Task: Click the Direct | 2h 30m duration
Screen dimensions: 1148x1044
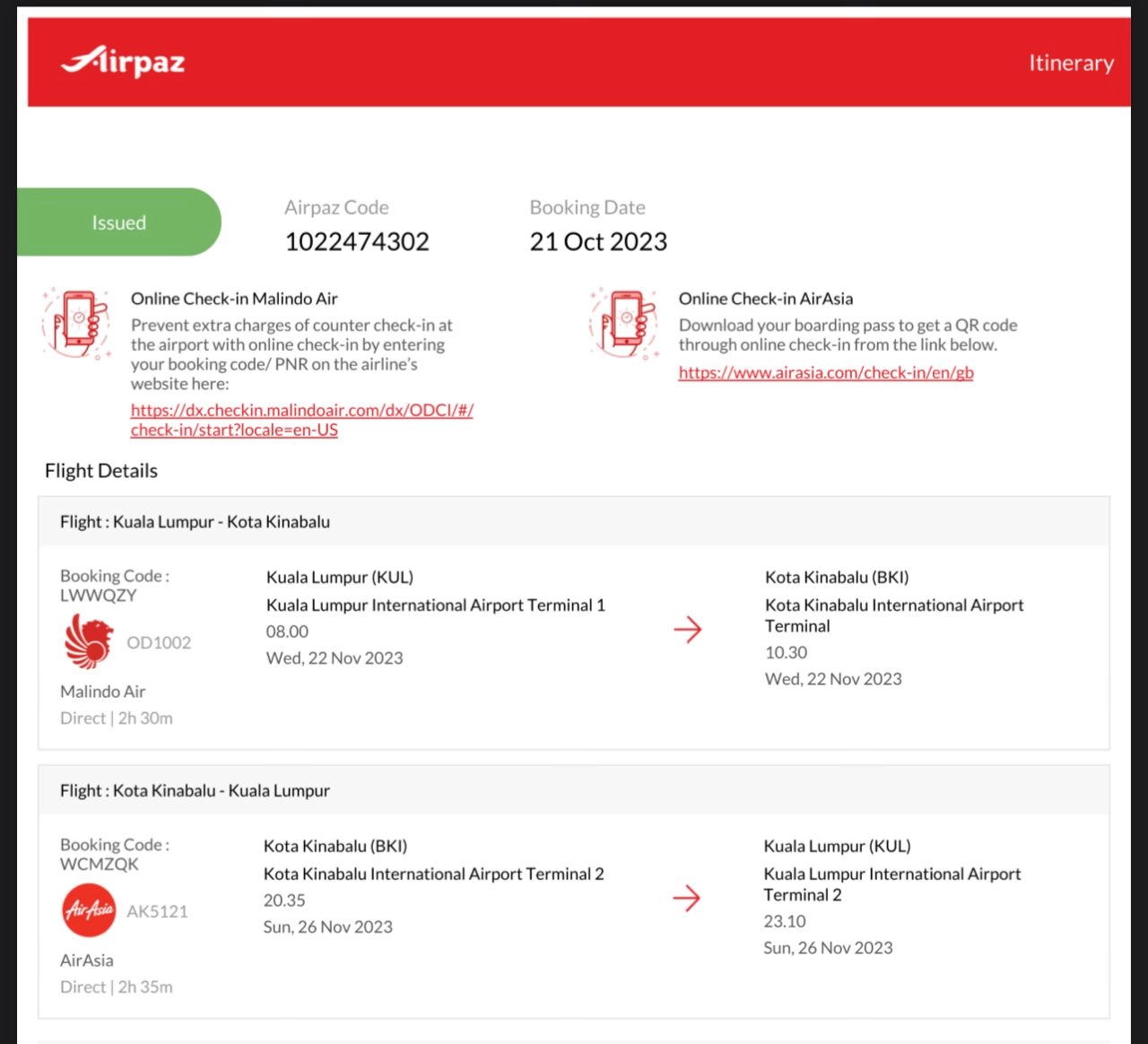Action: point(117,718)
